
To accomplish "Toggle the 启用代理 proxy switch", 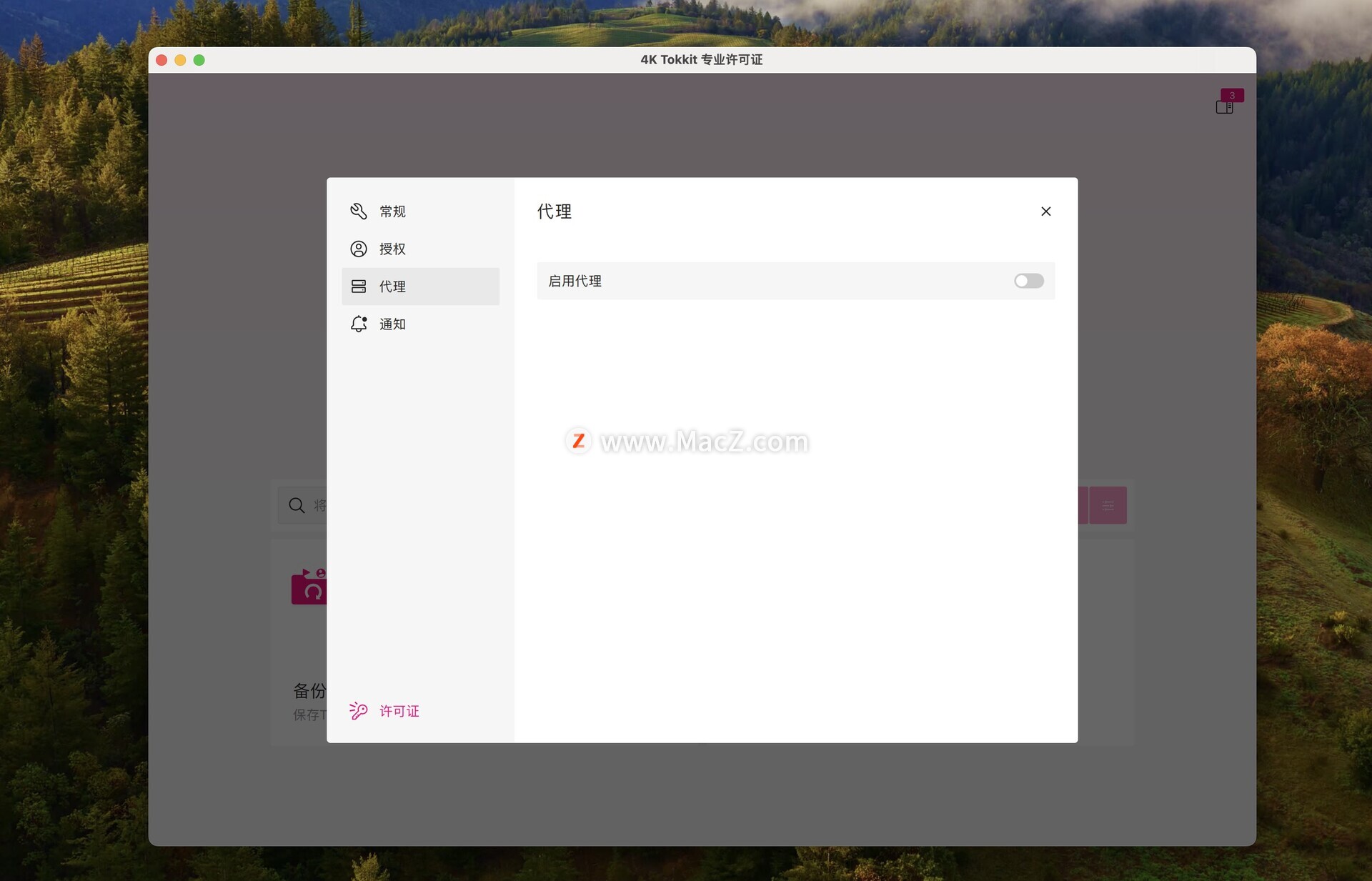I will (1029, 281).
